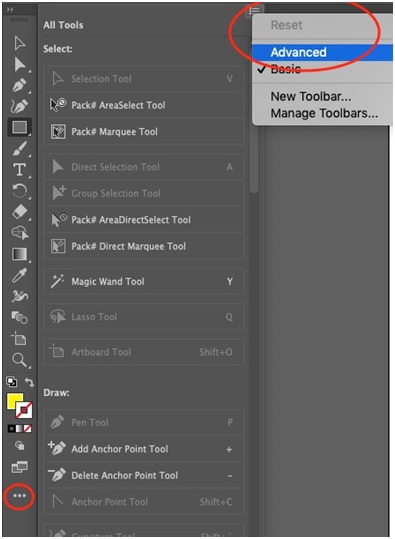Choose the Paintbrush tool in toolbar
Image resolution: width=395 pixels, height=539 pixels.
19,149
